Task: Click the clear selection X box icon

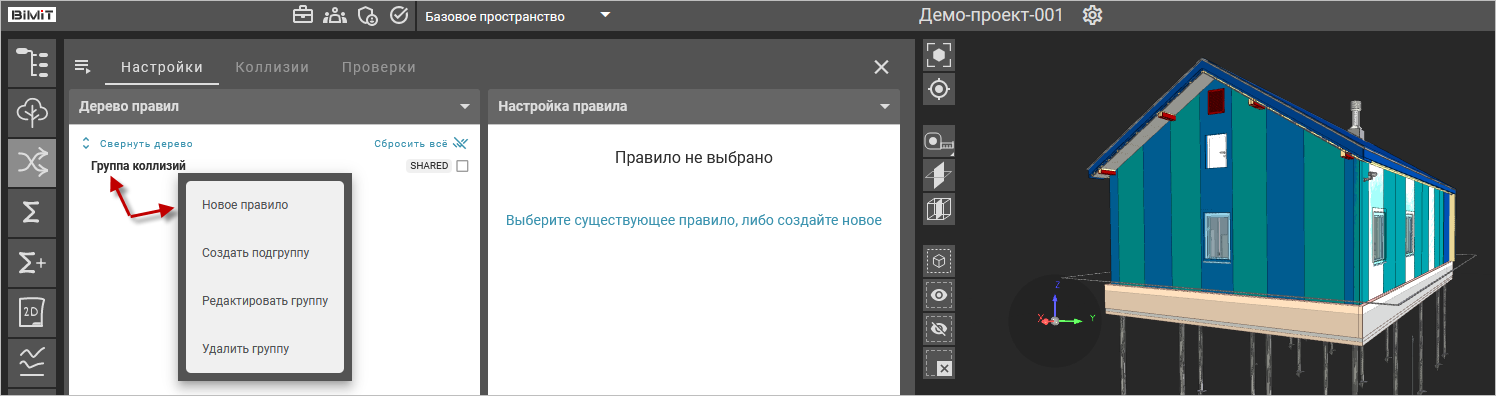Action: pyautogui.click(x=940, y=362)
